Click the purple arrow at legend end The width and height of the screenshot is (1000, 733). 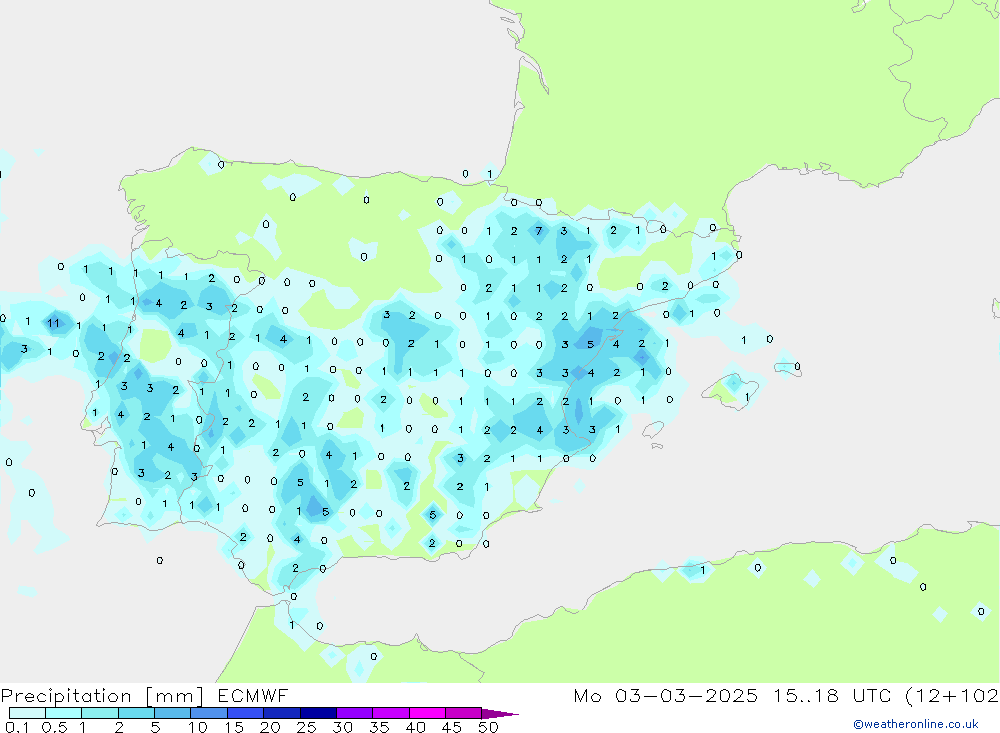tap(501, 714)
